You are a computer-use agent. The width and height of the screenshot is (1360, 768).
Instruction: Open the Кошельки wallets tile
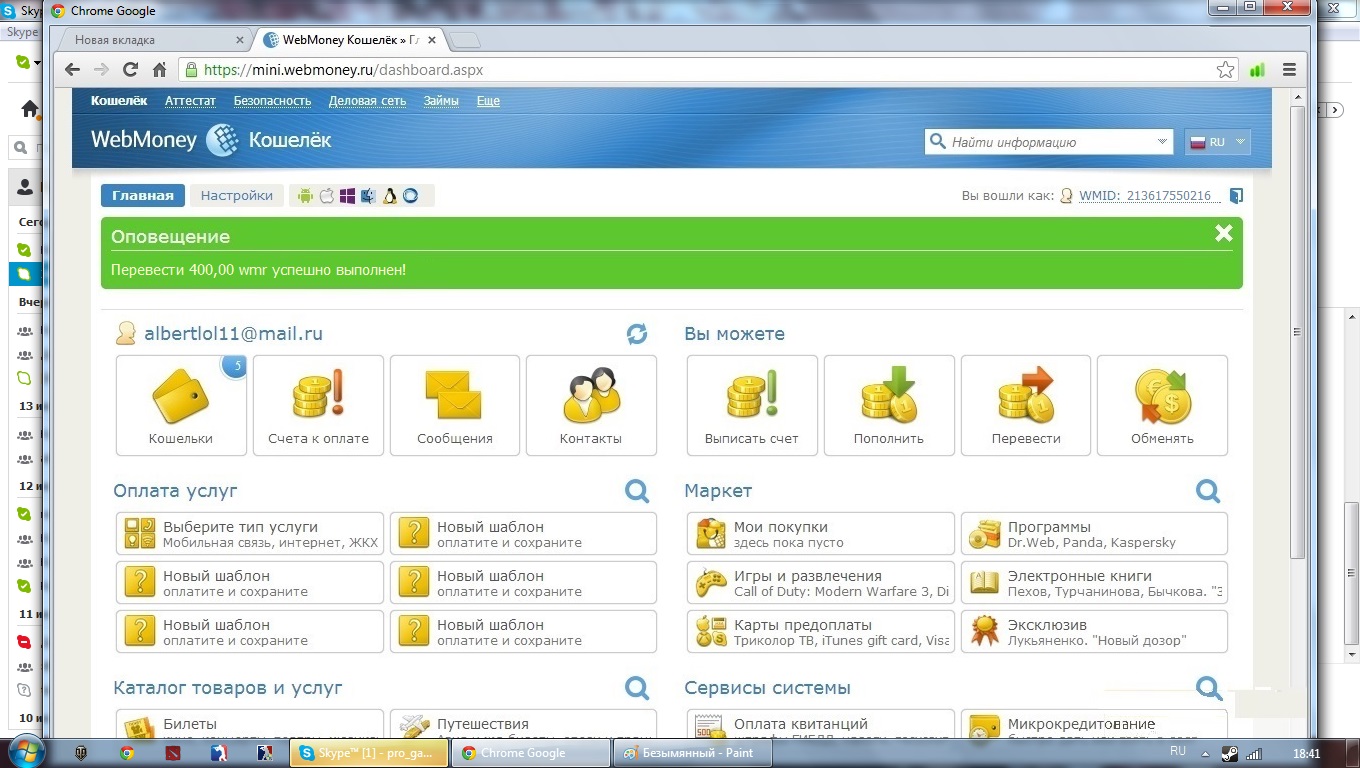pyautogui.click(x=181, y=405)
